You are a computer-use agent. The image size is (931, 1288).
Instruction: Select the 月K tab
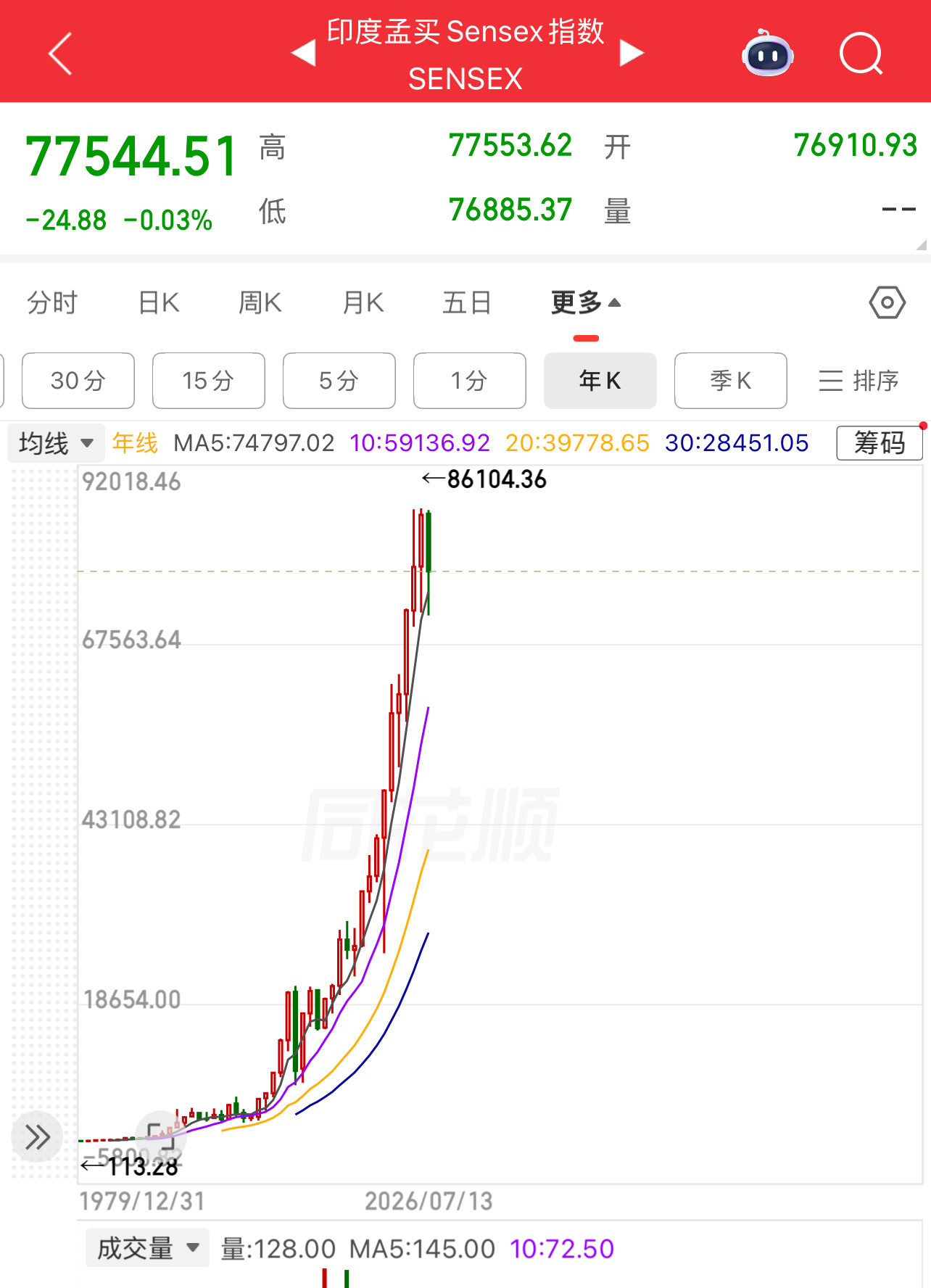363,302
